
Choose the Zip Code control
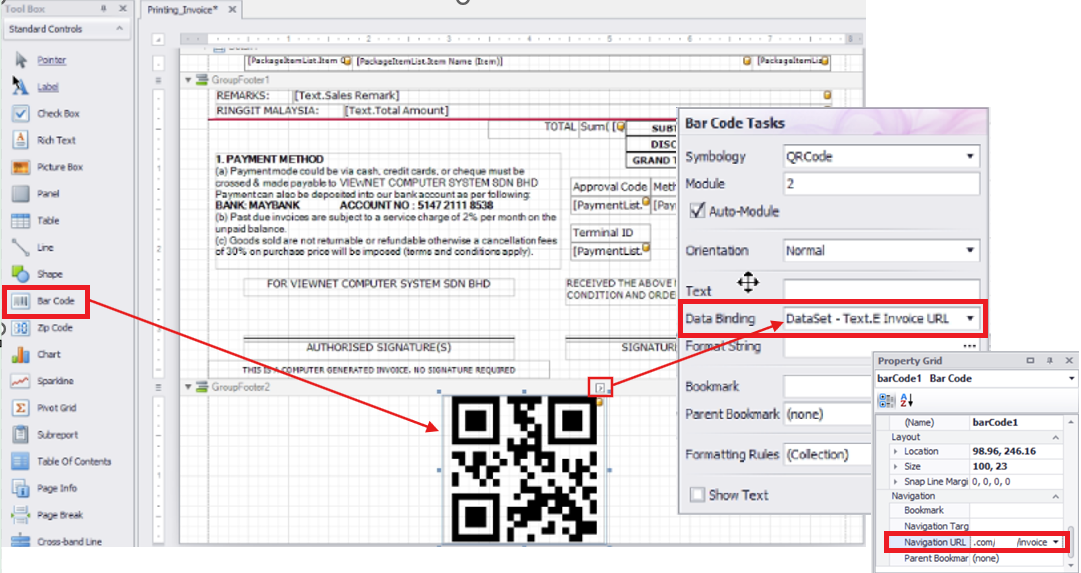[x=54, y=328]
